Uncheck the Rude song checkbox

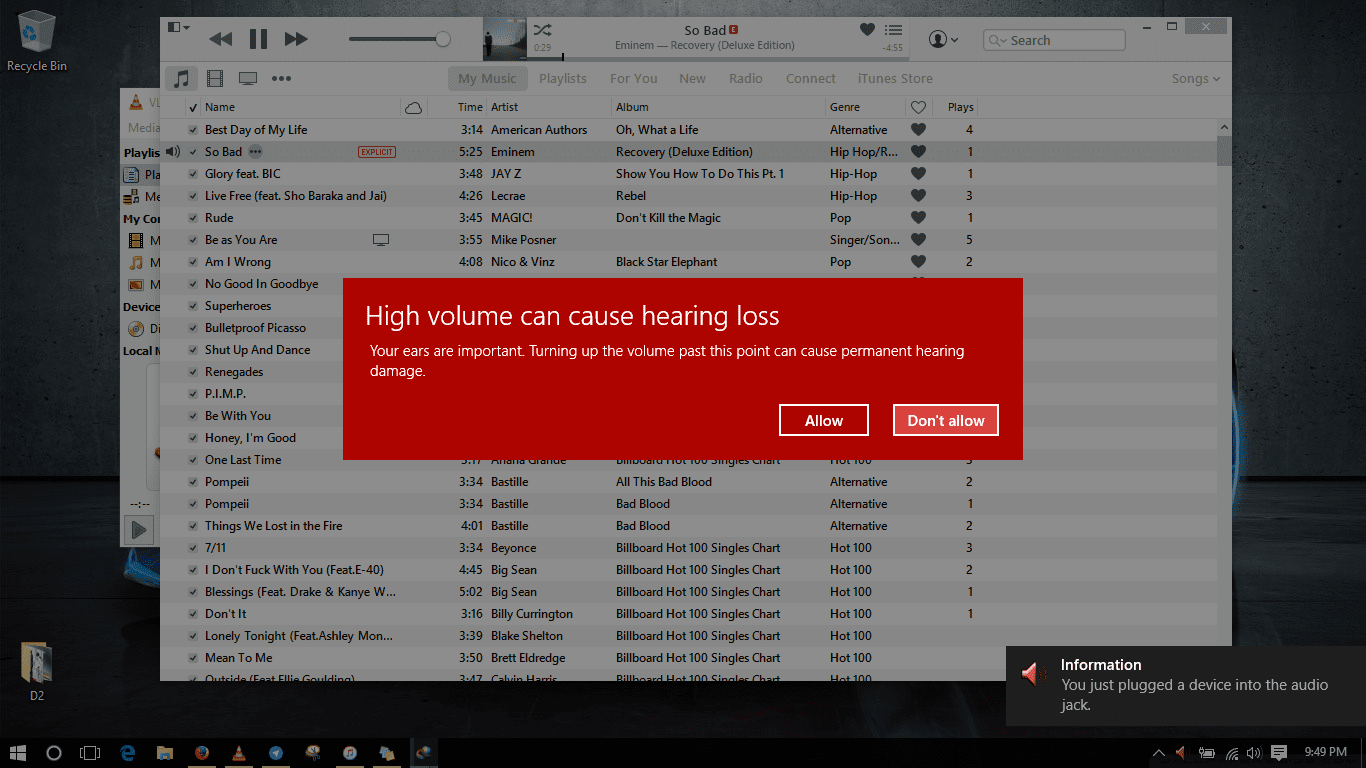click(193, 218)
